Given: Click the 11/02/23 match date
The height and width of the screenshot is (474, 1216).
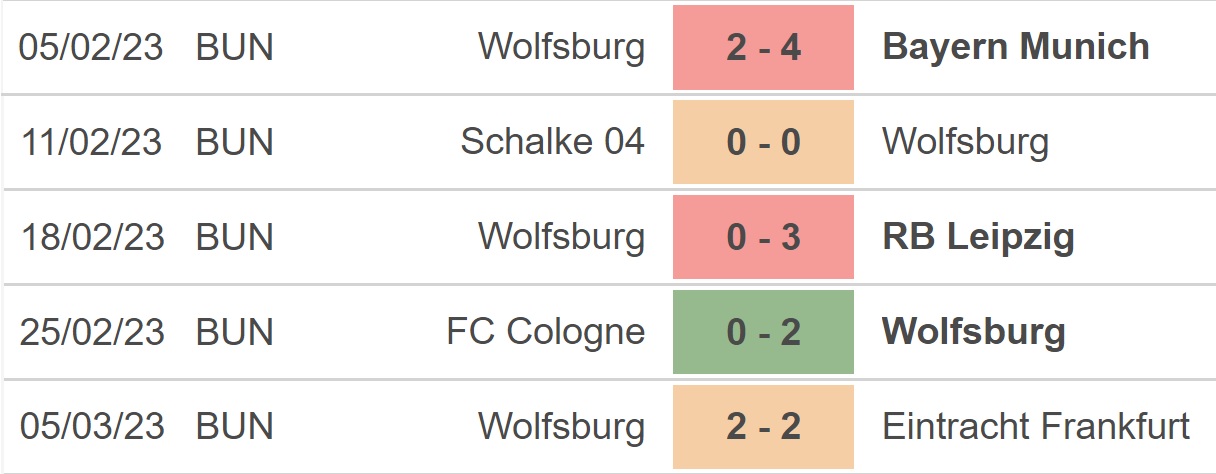Looking at the screenshot, I should tap(91, 142).
